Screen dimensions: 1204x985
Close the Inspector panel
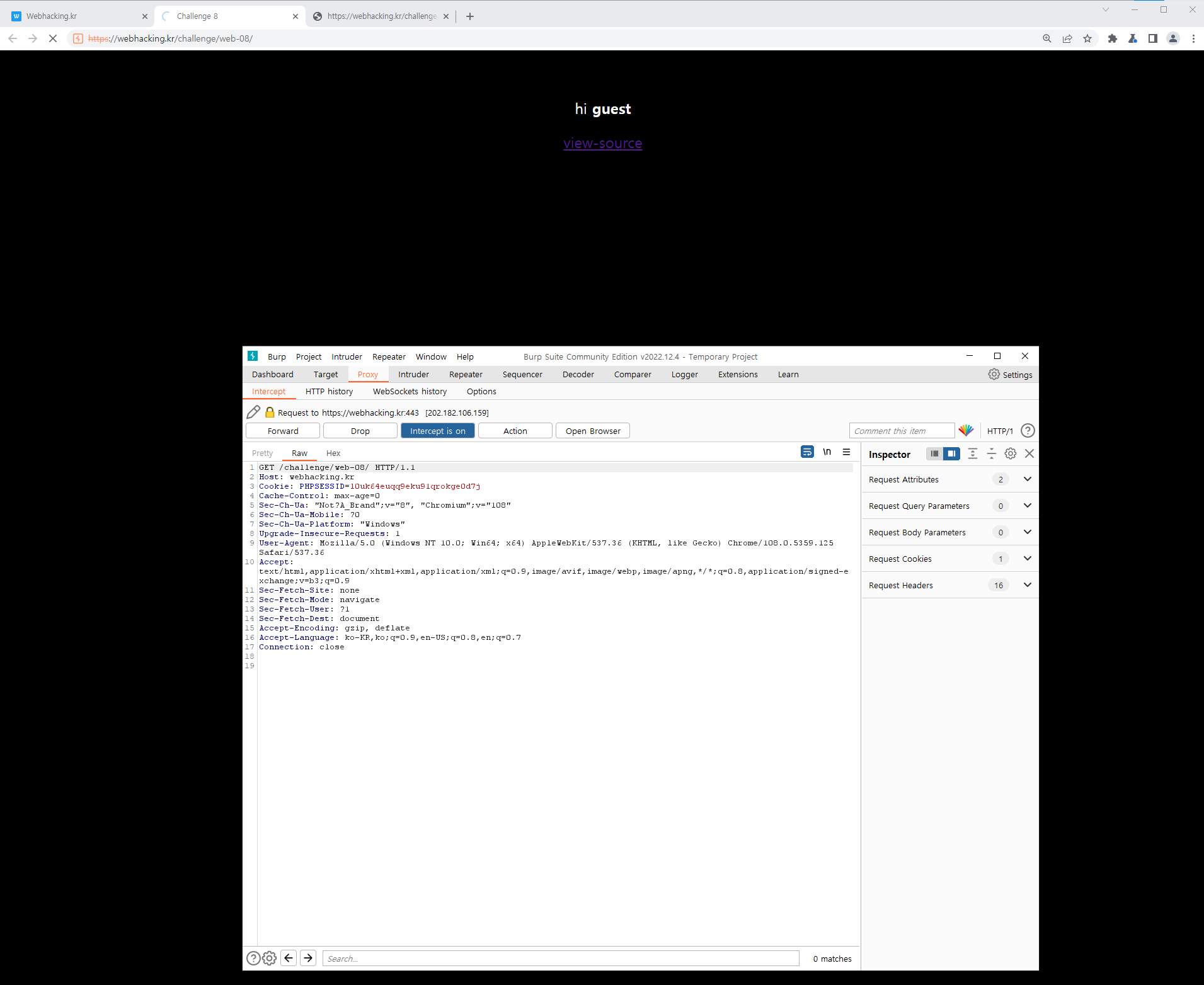click(x=1029, y=453)
